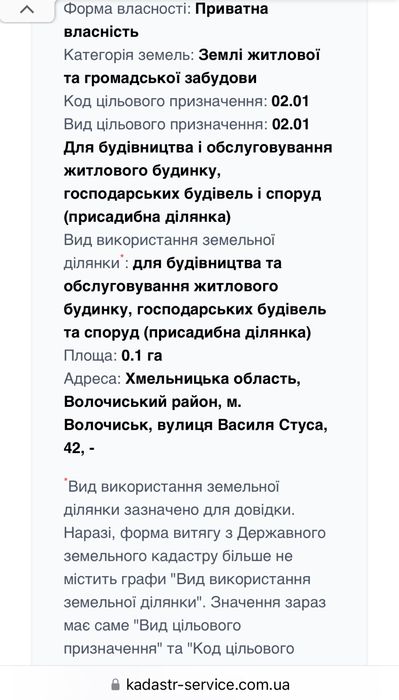Tap the padlock icon beside the site address
The height and width of the screenshot is (700, 399).
(x=116, y=684)
